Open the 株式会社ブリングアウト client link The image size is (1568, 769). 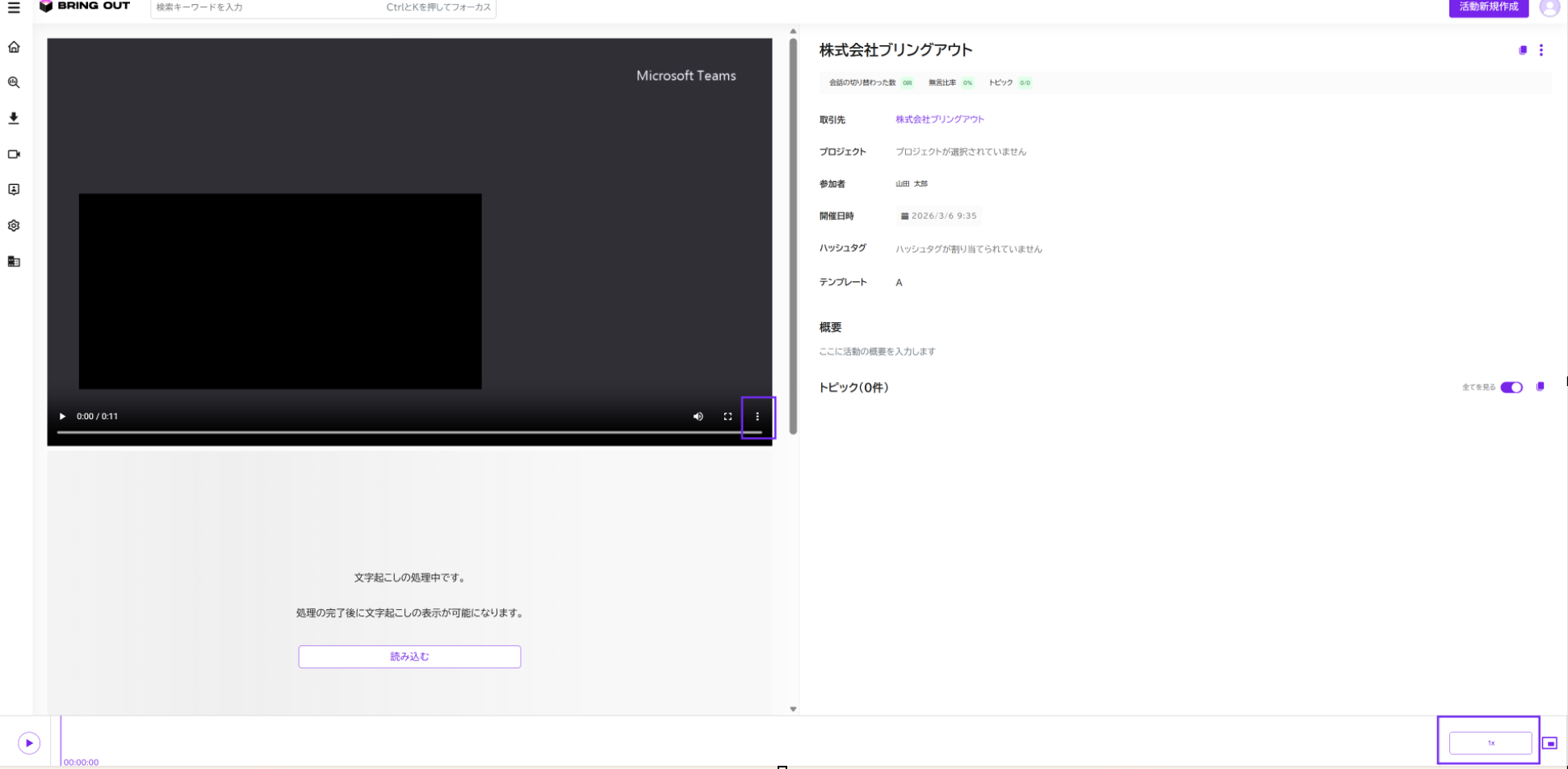(940, 120)
